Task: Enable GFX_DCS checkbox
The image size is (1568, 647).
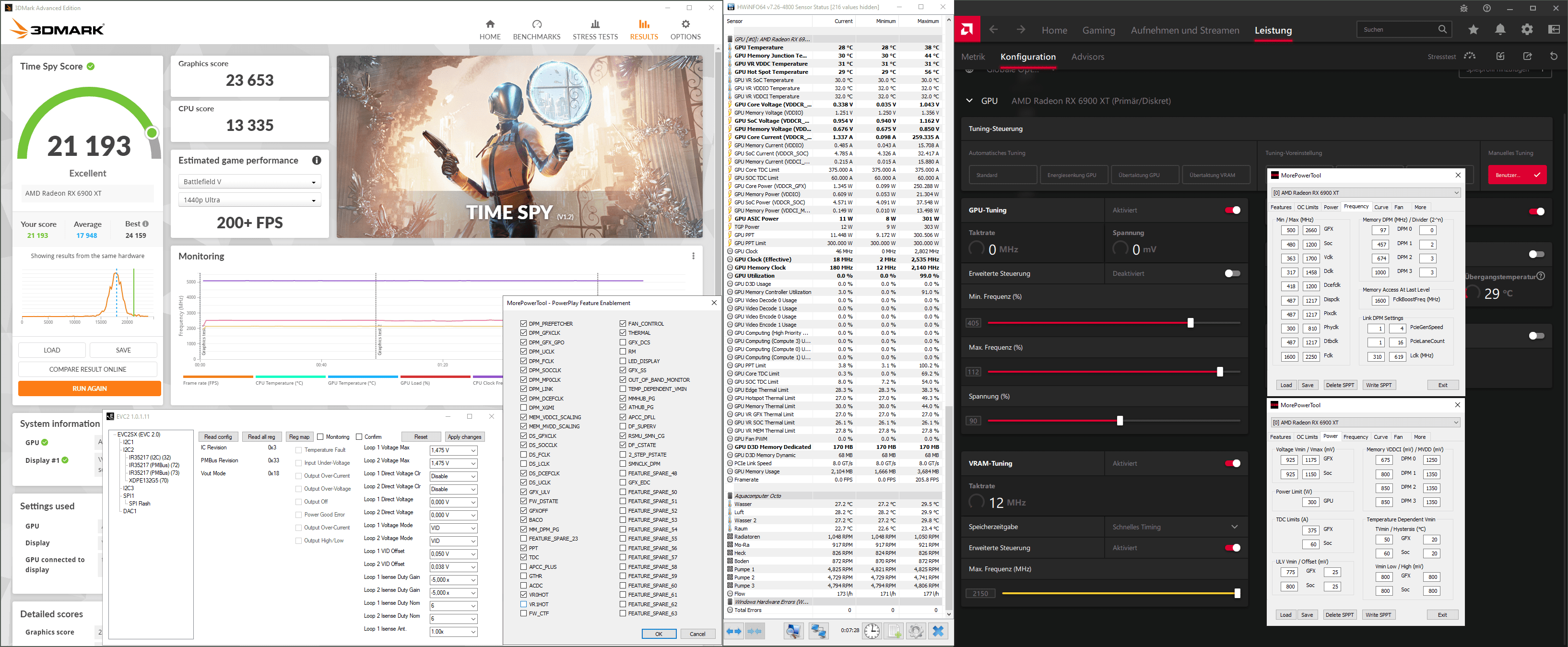Action: click(623, 342)
